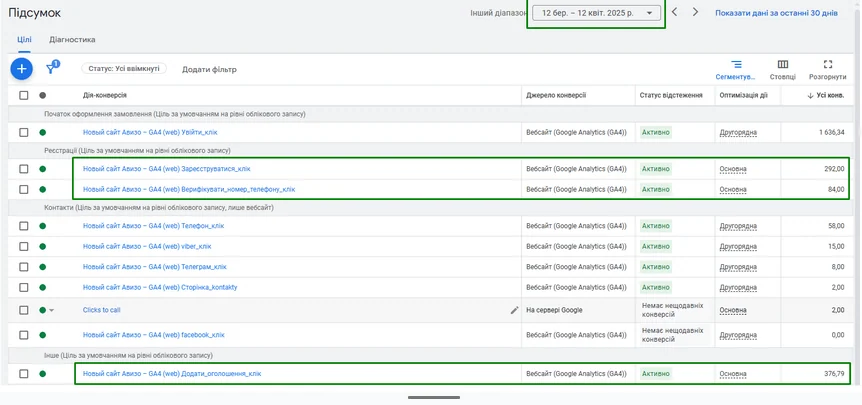The width and height of the screenshot is (862, 405).
Task: Open Другорядна optimization for Телефон_клік
Action: click(x=738, y=226)
